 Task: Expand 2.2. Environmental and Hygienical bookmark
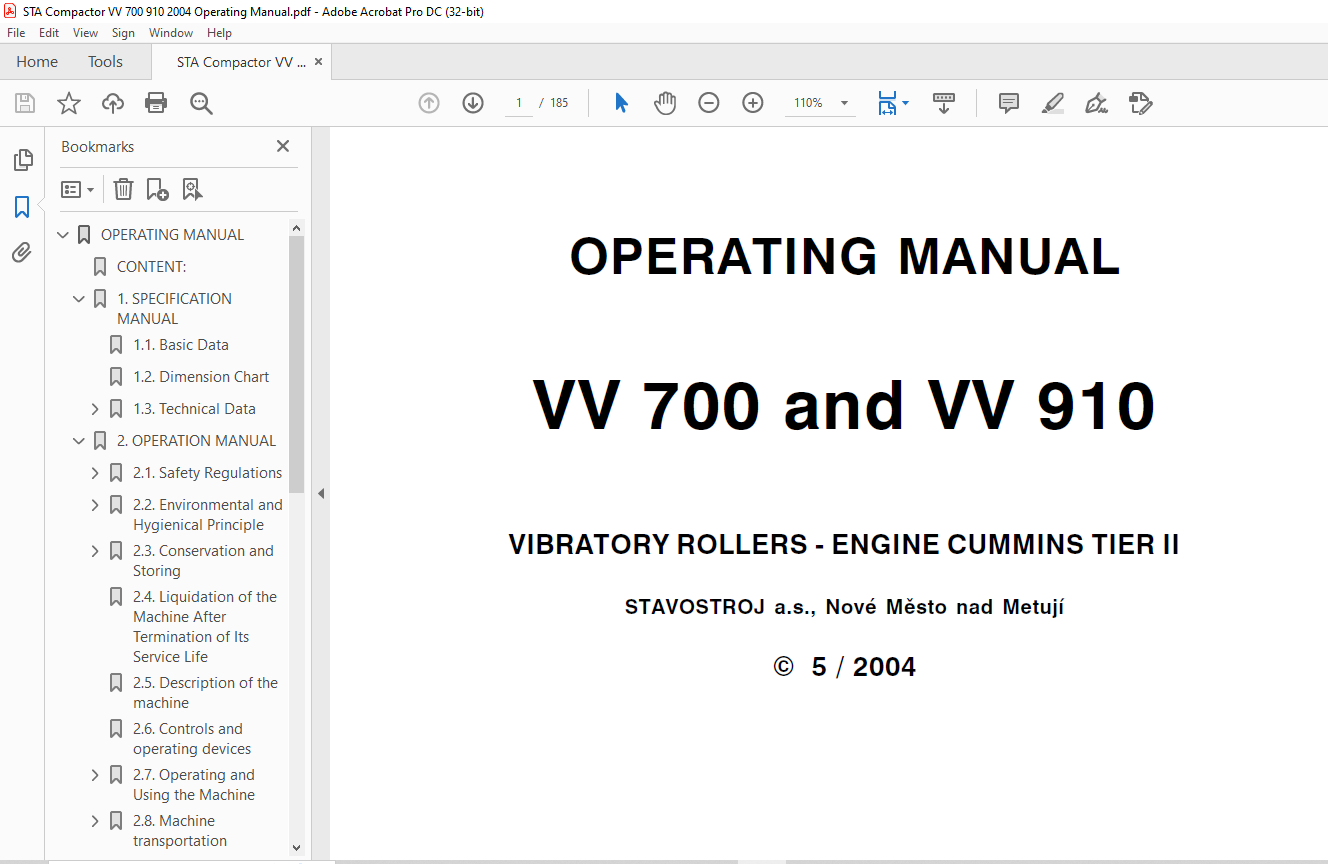coord(95,505)
